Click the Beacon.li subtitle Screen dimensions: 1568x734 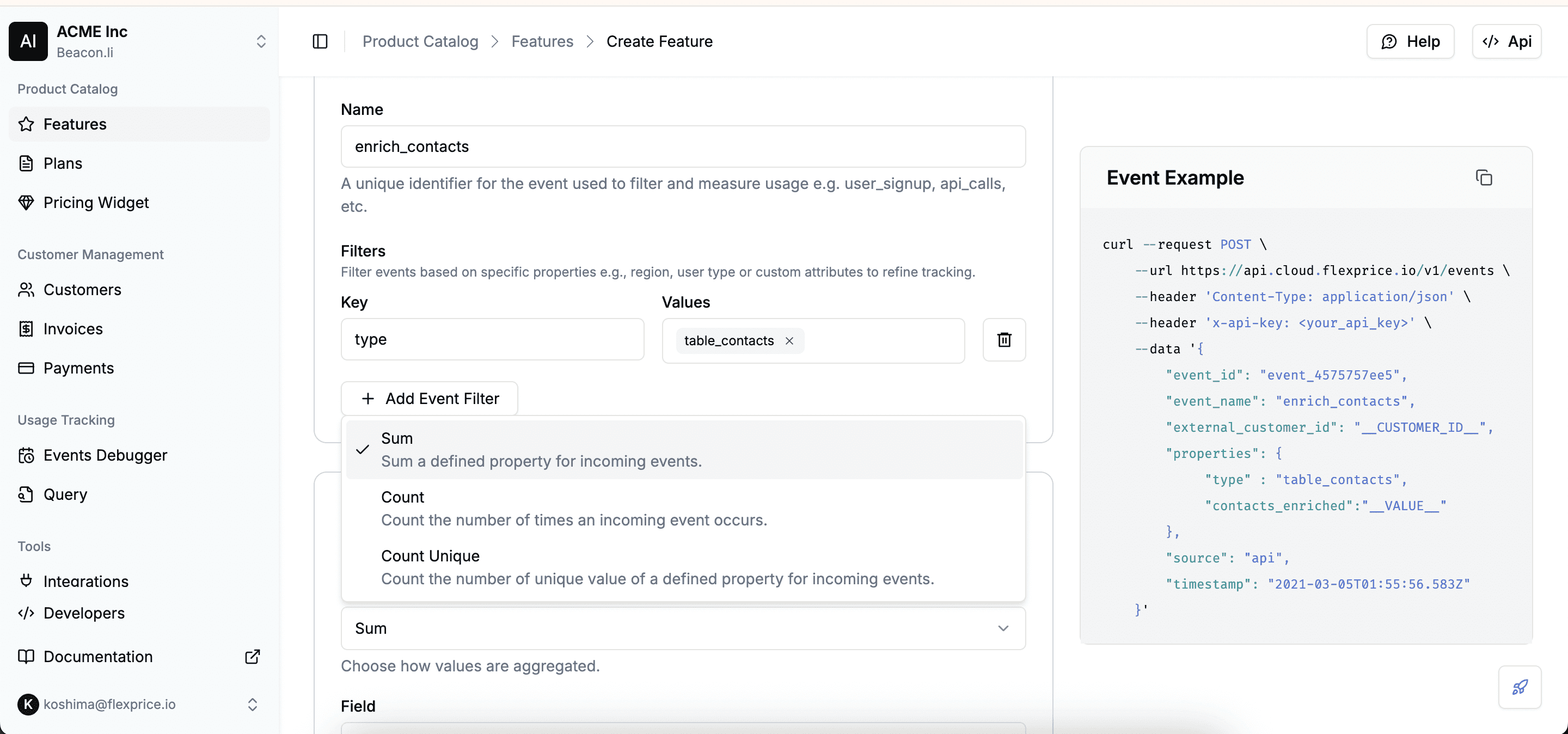pyautogui.click(x=84, y=52)
